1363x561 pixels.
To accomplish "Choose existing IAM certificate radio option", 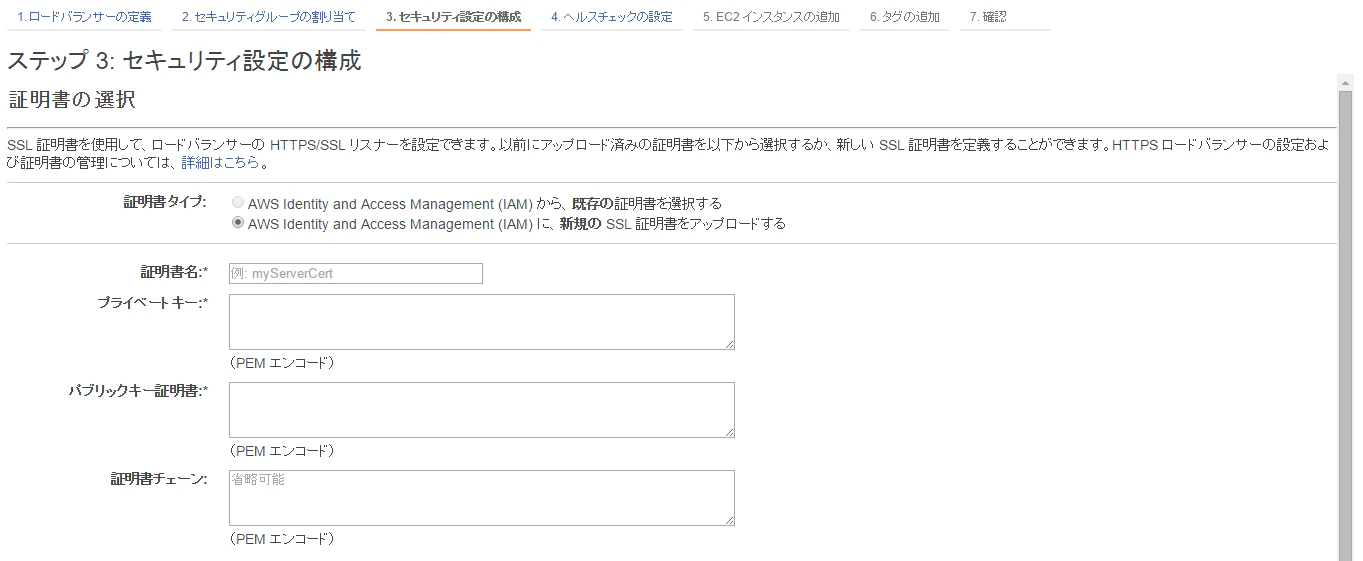I will tap(238, 202).
